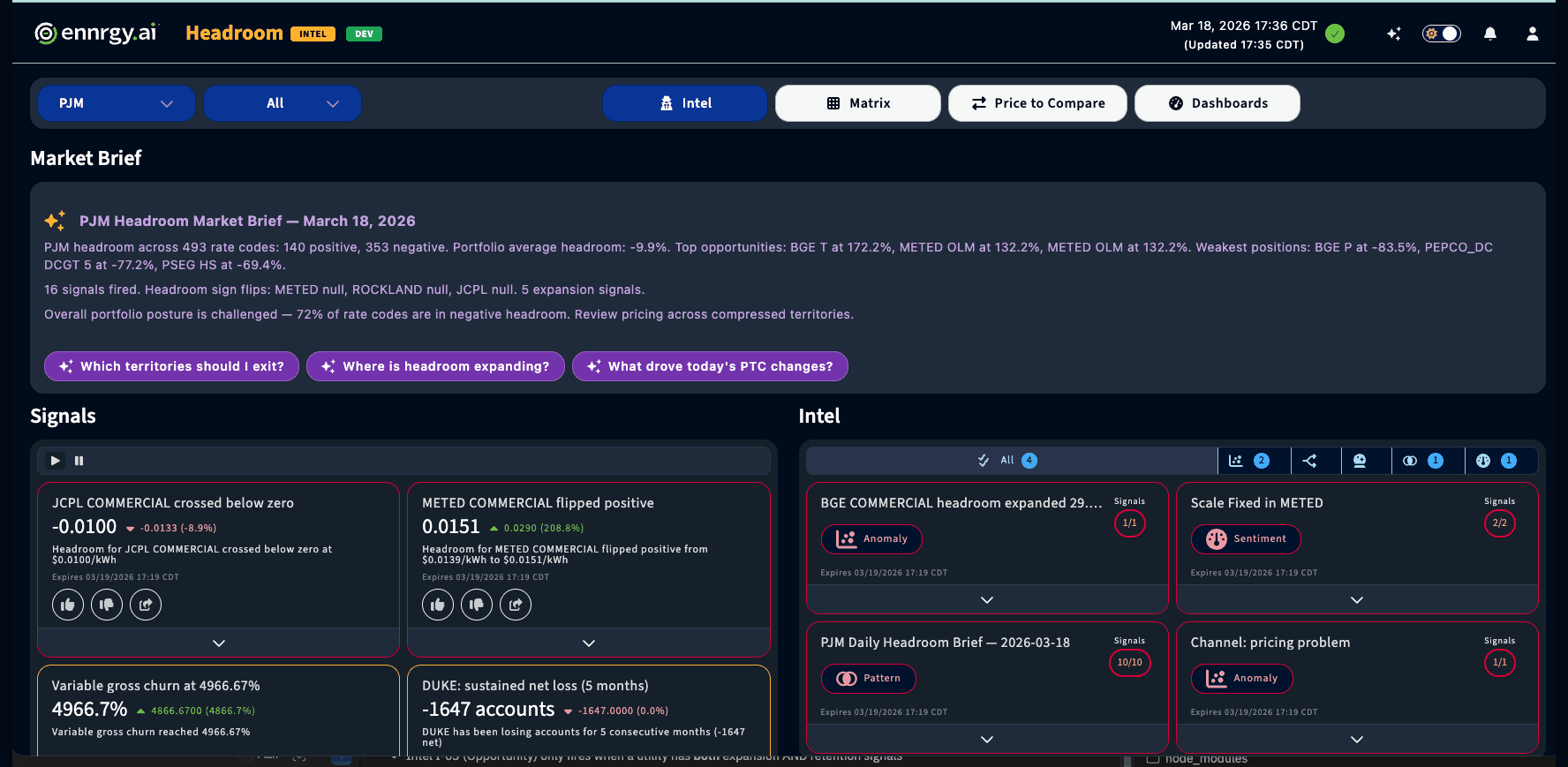Thumbs down the JCPL COMMERCIAL signal
Viewport: 1568px width, 767px height.
point(107,605)
